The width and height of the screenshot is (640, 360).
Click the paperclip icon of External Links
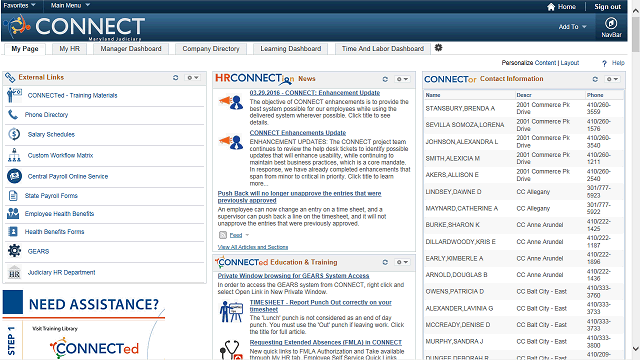(x=10, y=77)
